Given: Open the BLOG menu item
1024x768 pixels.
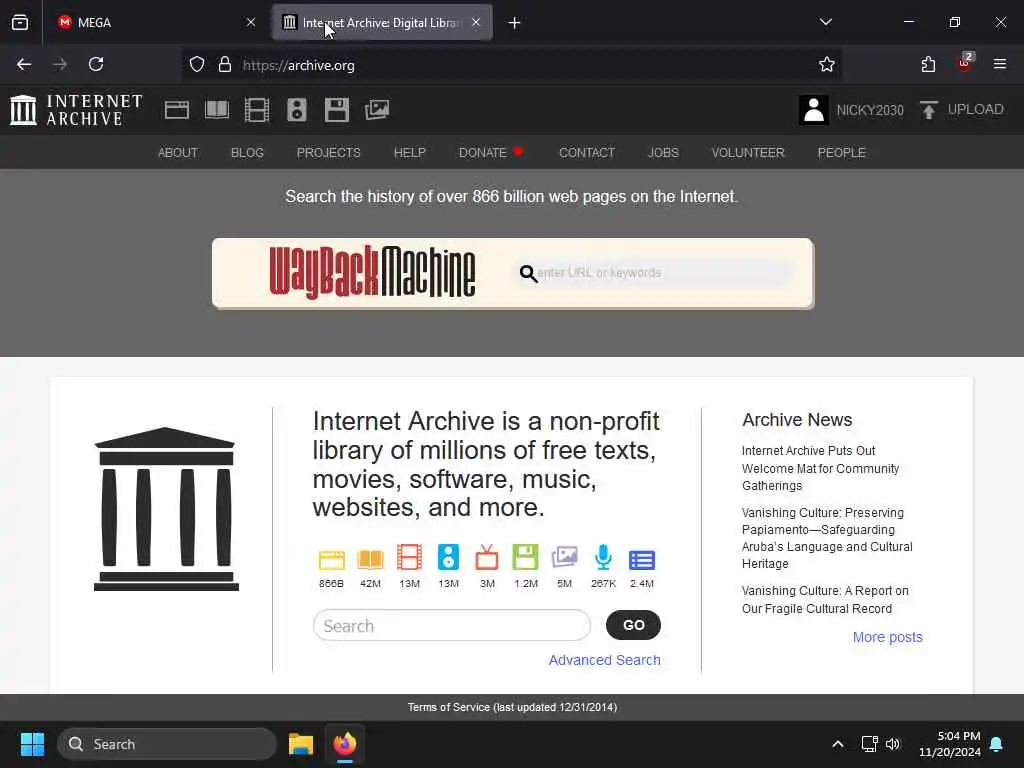Looking at the screenshot, I should [x=247, y=153].
